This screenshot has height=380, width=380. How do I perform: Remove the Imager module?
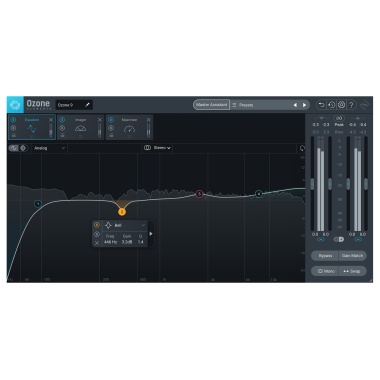pyautogui.click(x=100, y=120)
